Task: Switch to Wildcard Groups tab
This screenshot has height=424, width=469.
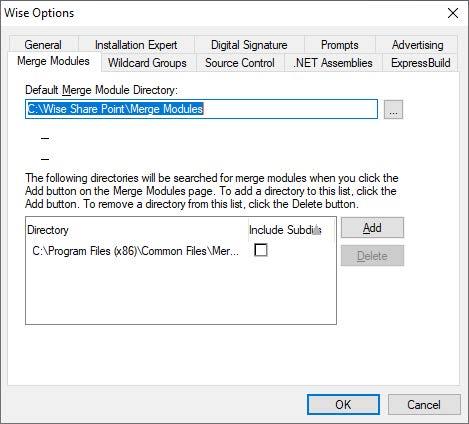Action: pos(147,63)
